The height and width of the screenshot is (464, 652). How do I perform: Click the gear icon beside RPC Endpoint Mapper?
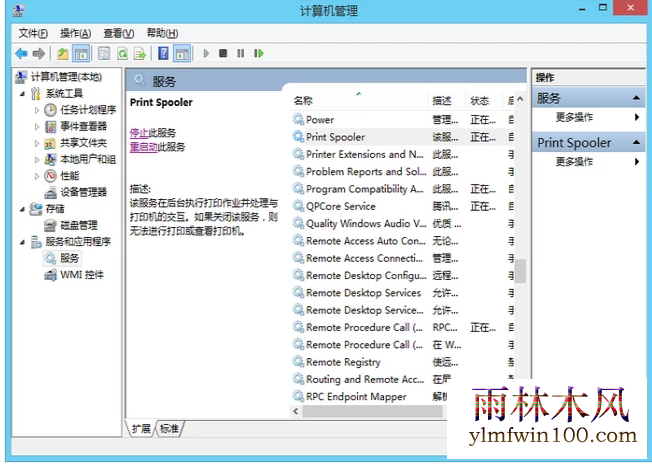point(298,396)
